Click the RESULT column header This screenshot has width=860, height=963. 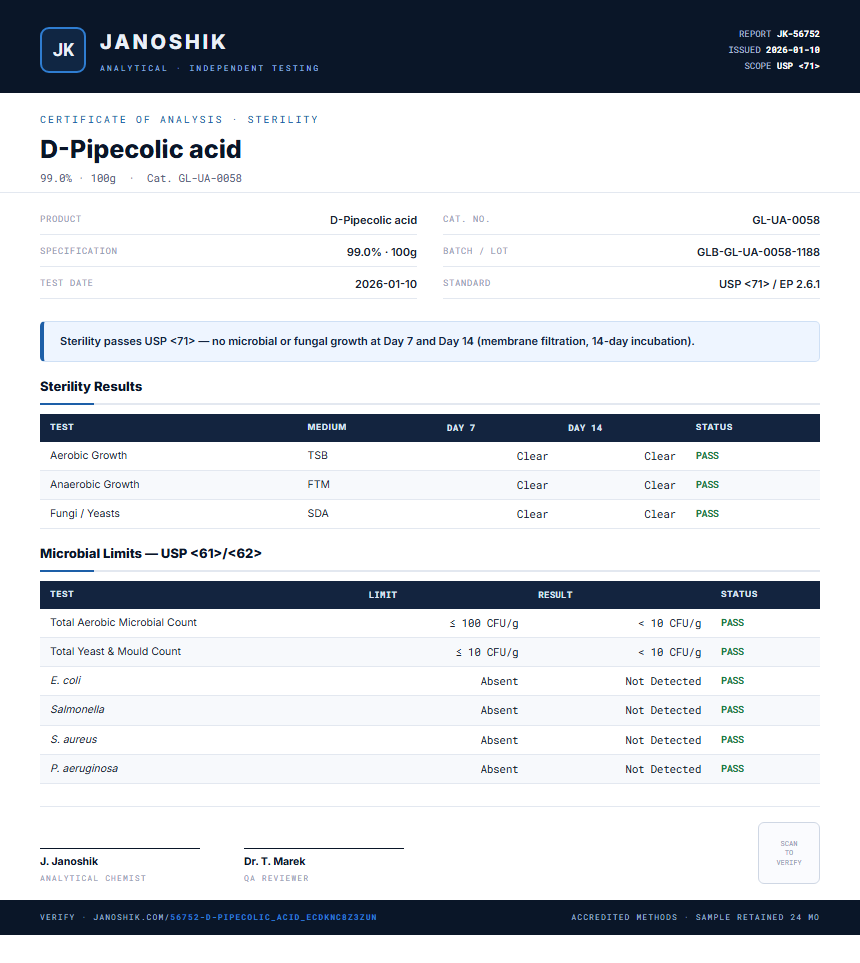[555, 595]
